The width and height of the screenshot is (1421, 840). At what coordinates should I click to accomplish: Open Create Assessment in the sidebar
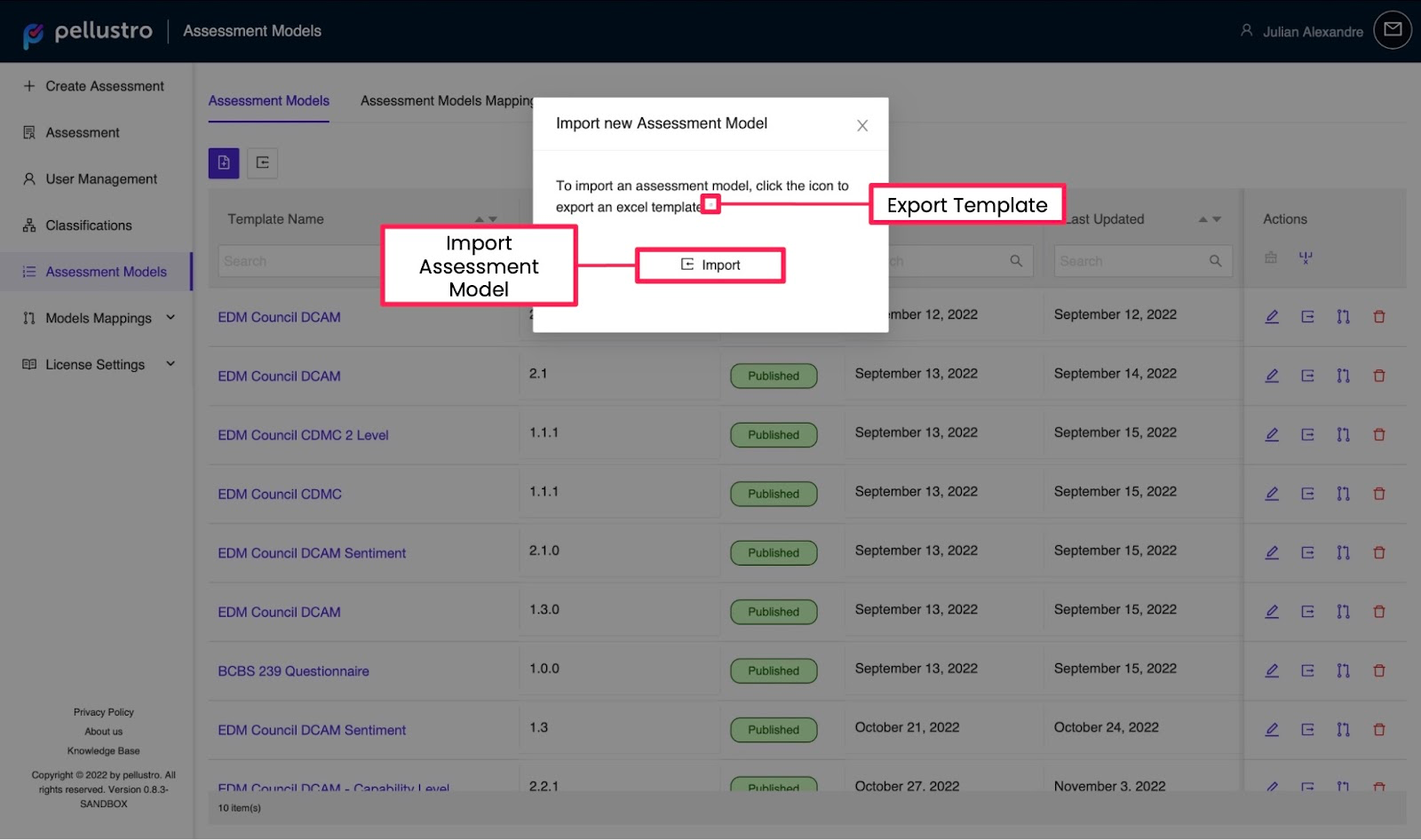(x=95, y=86)
